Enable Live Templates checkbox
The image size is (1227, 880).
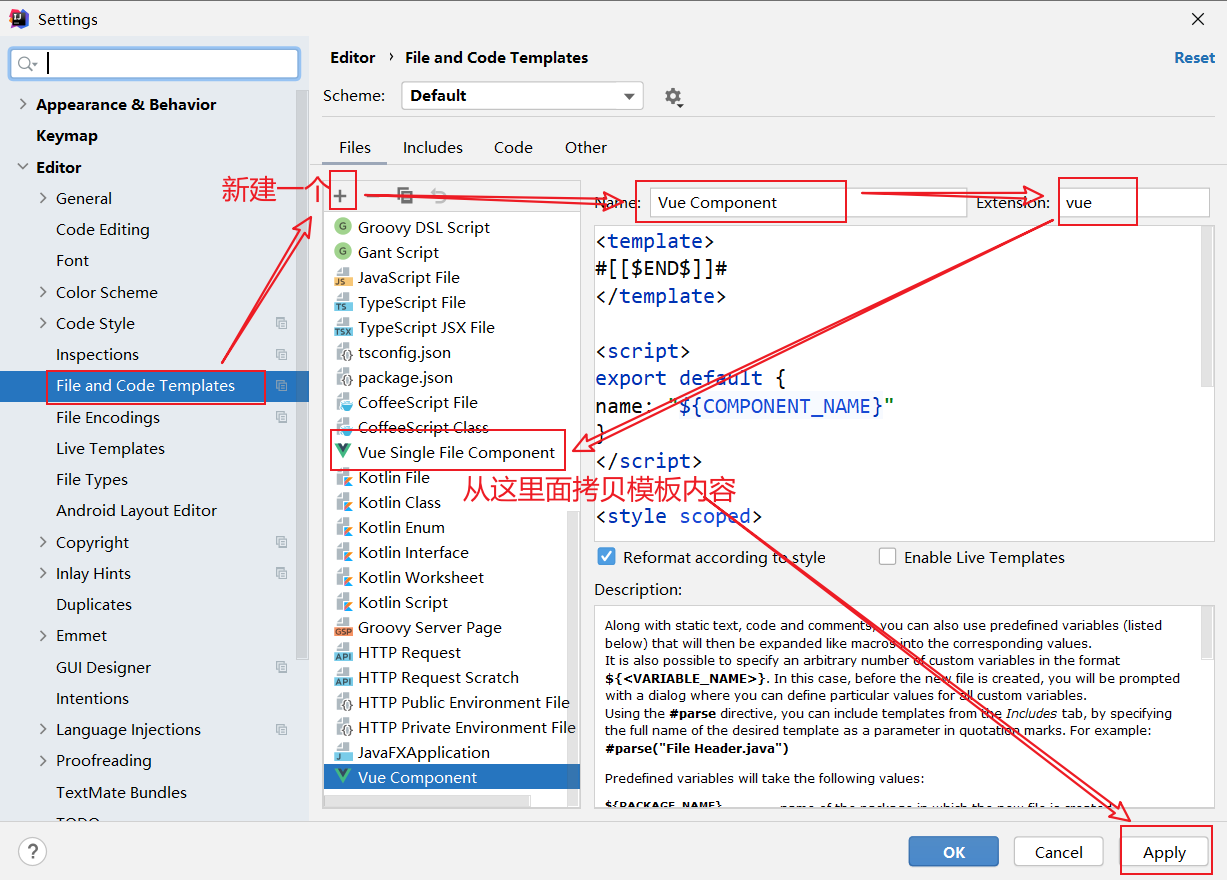point(887,557)
